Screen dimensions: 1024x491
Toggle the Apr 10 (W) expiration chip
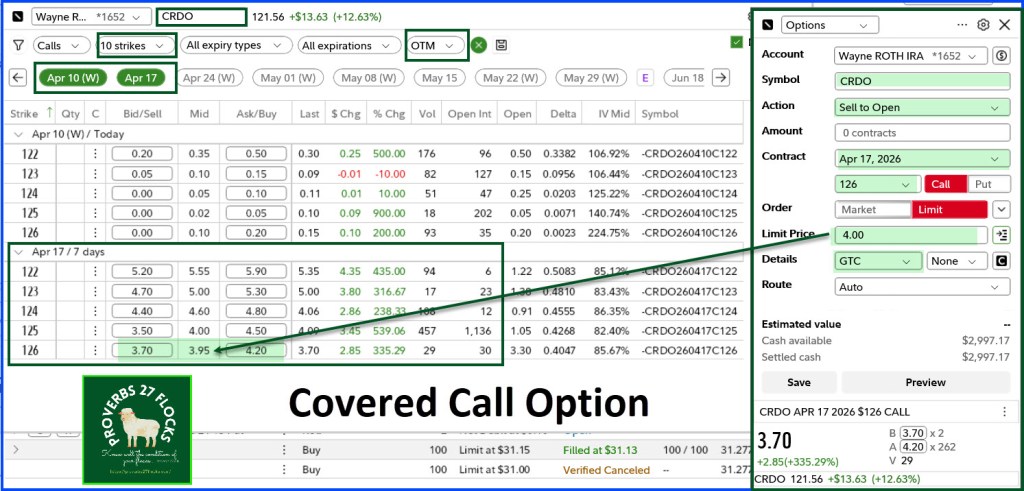73,77
